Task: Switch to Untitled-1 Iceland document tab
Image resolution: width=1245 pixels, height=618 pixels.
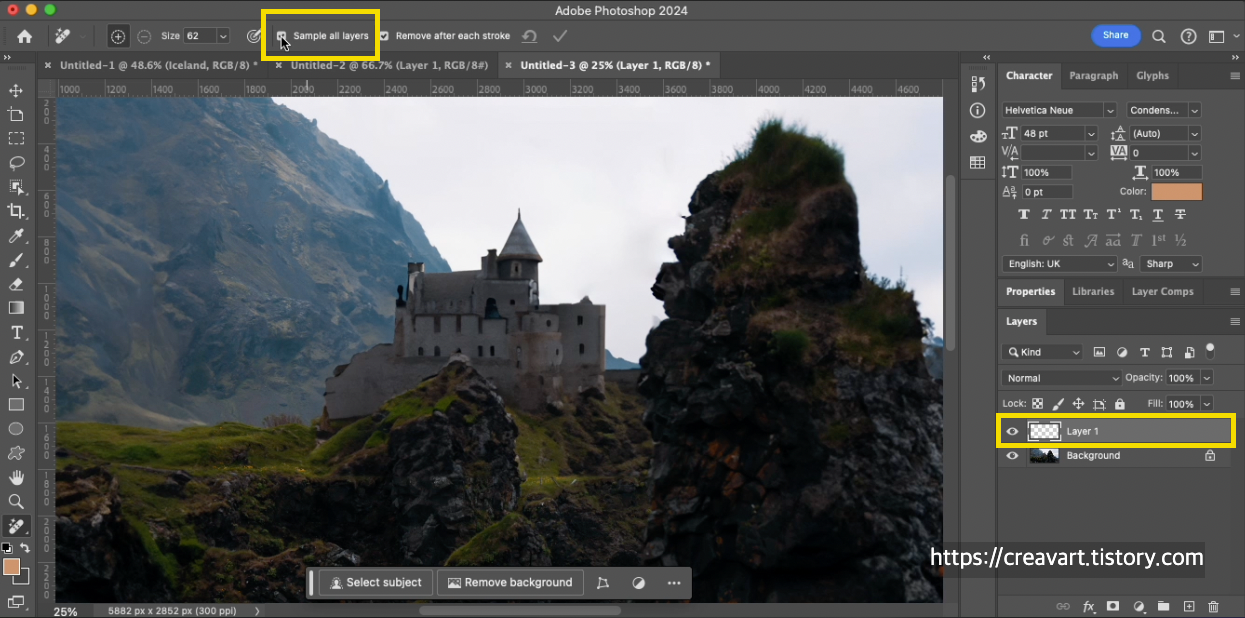Action: click(x=158, y=65)
